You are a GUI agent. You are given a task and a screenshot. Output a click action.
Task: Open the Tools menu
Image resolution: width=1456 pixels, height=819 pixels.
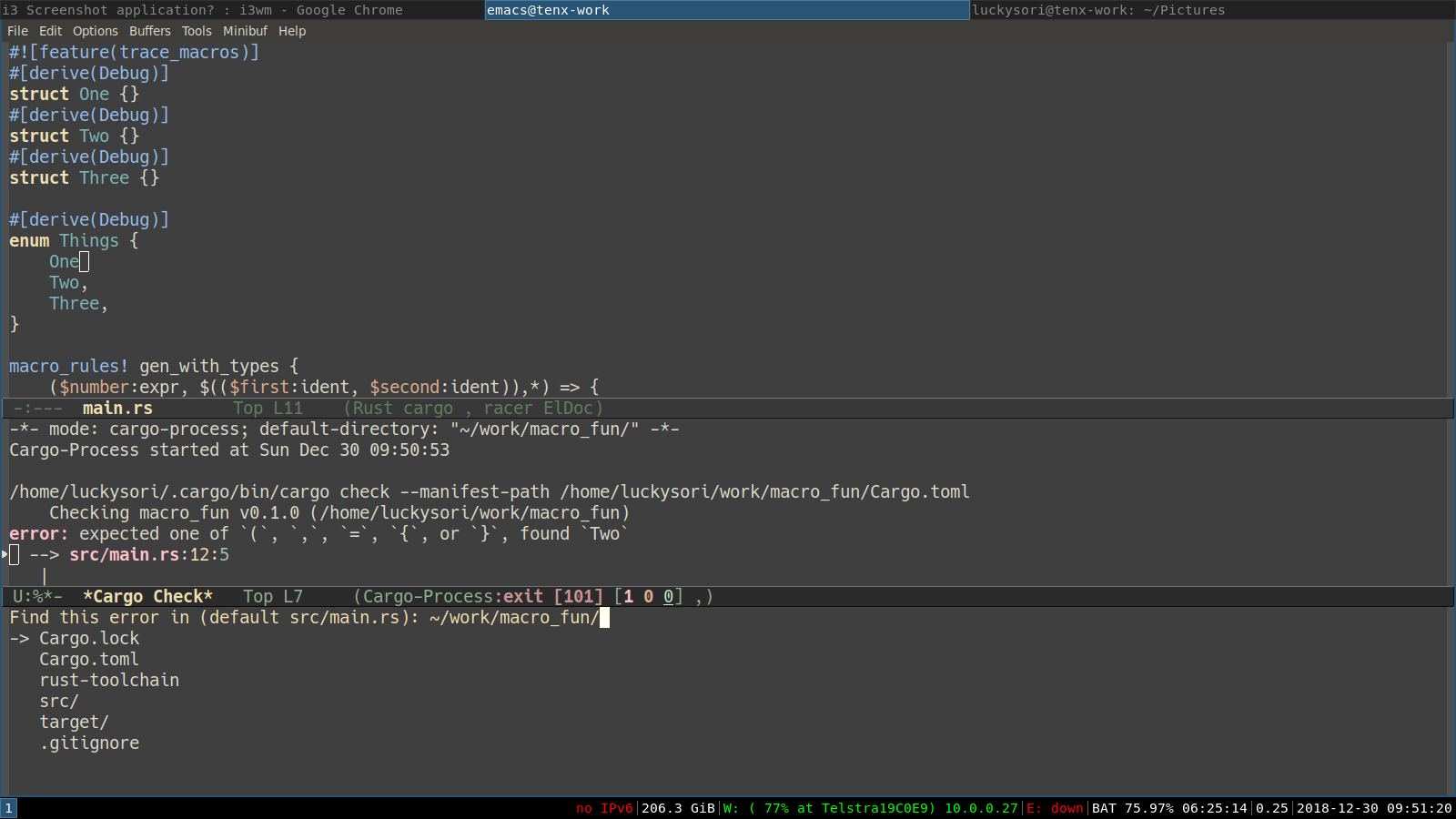(197, 31)
